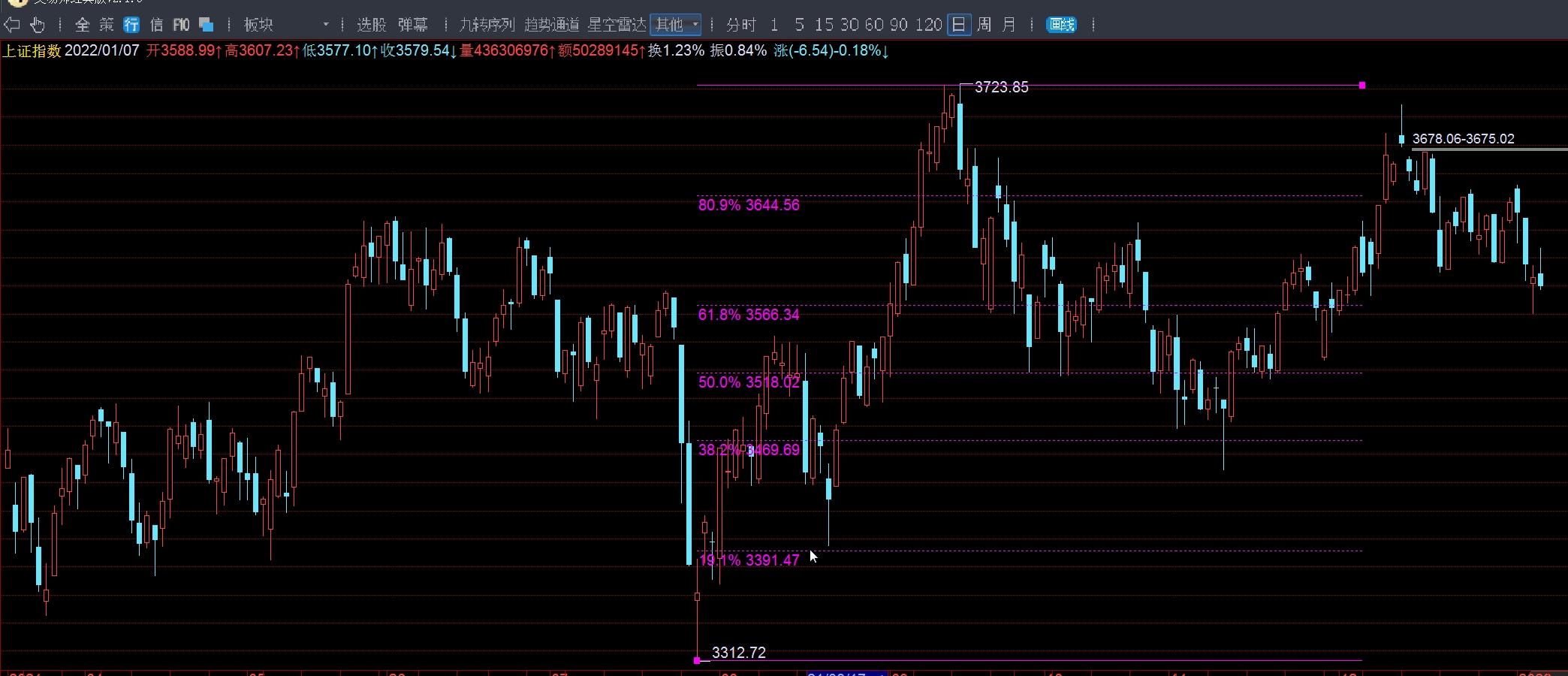
Task: Click the 量436306976 volume value
Action: pyautogui.click(x=506, y=50)
